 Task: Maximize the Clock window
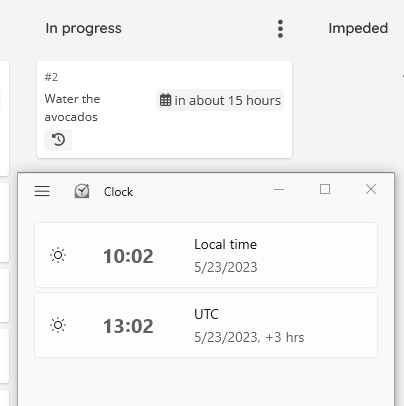[325, 189]
